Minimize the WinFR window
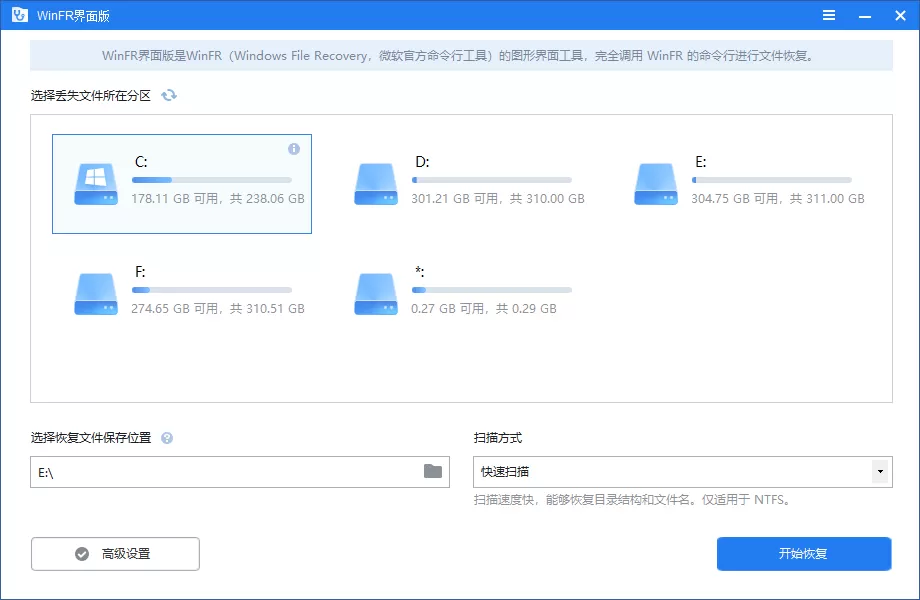The width and height of the screenshot is (920, 600). [865, 16]
